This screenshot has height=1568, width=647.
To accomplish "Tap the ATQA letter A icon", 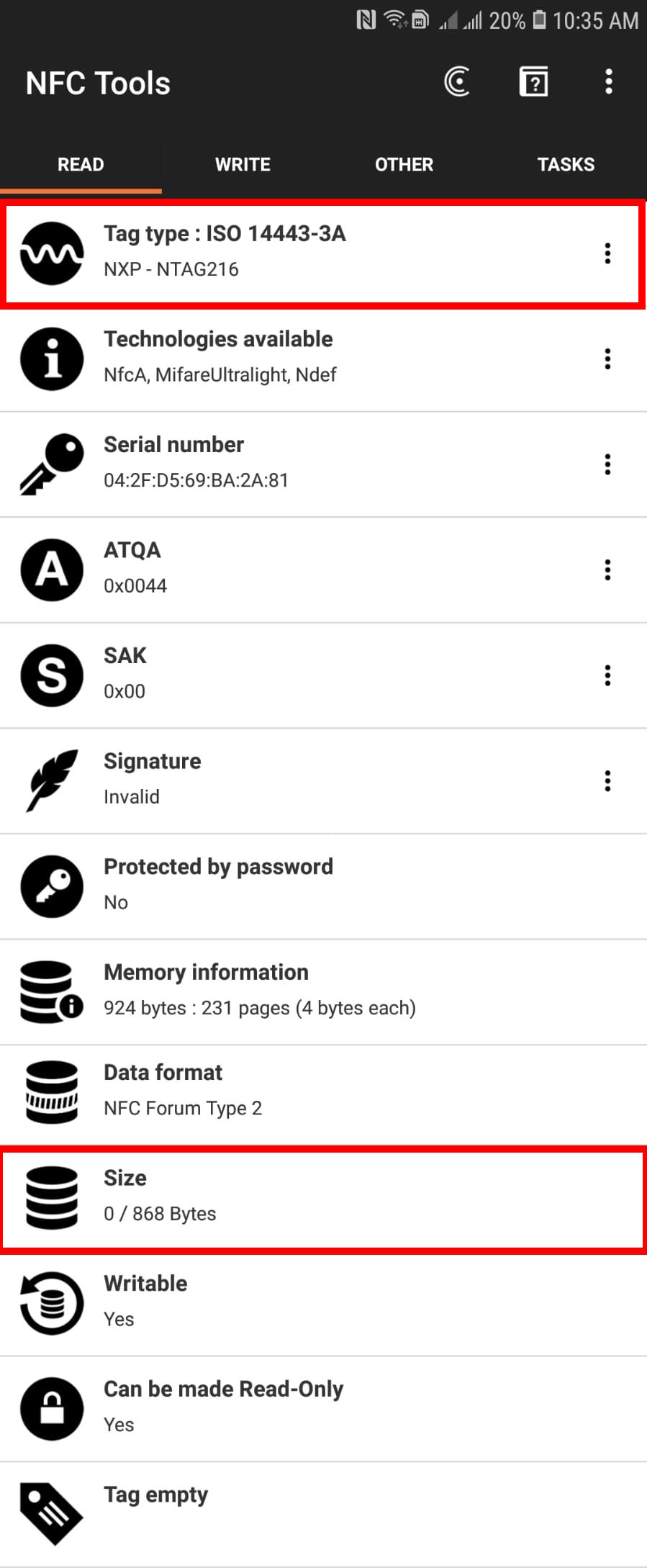I will tap(52, 569).
